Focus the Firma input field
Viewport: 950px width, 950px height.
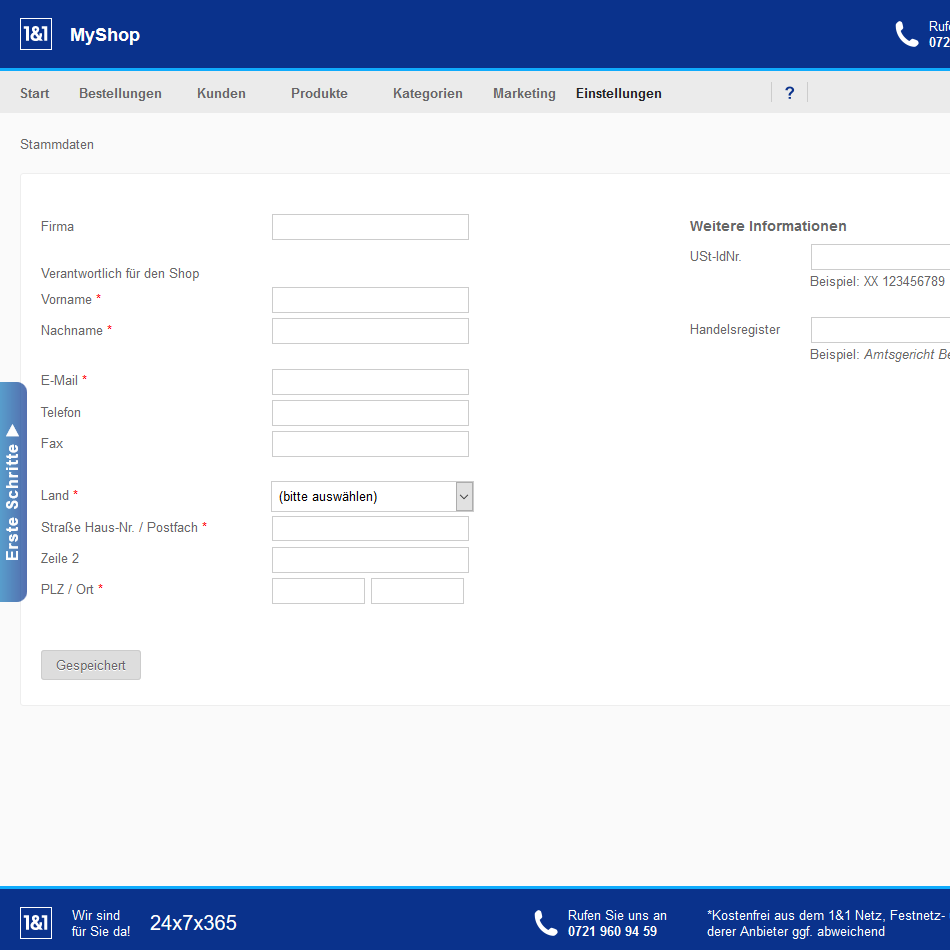tap(370, 227)
